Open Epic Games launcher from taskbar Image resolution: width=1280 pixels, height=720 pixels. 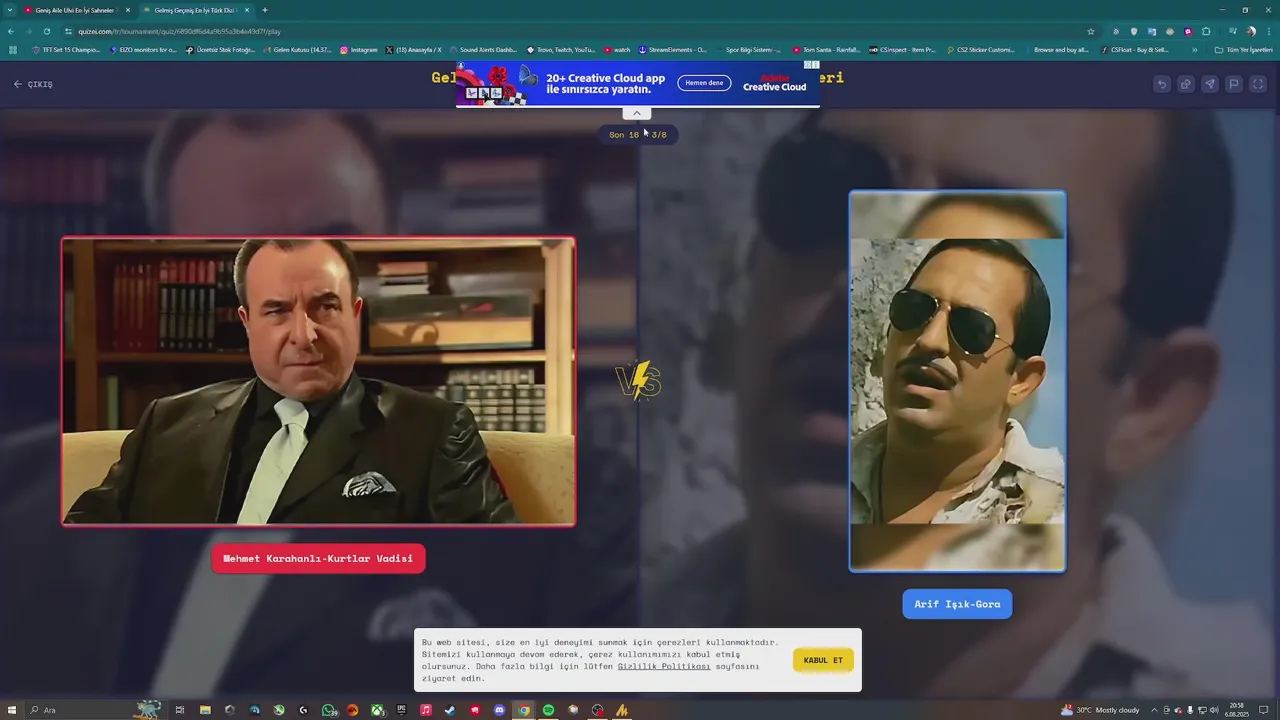click(x=402, y=710)
